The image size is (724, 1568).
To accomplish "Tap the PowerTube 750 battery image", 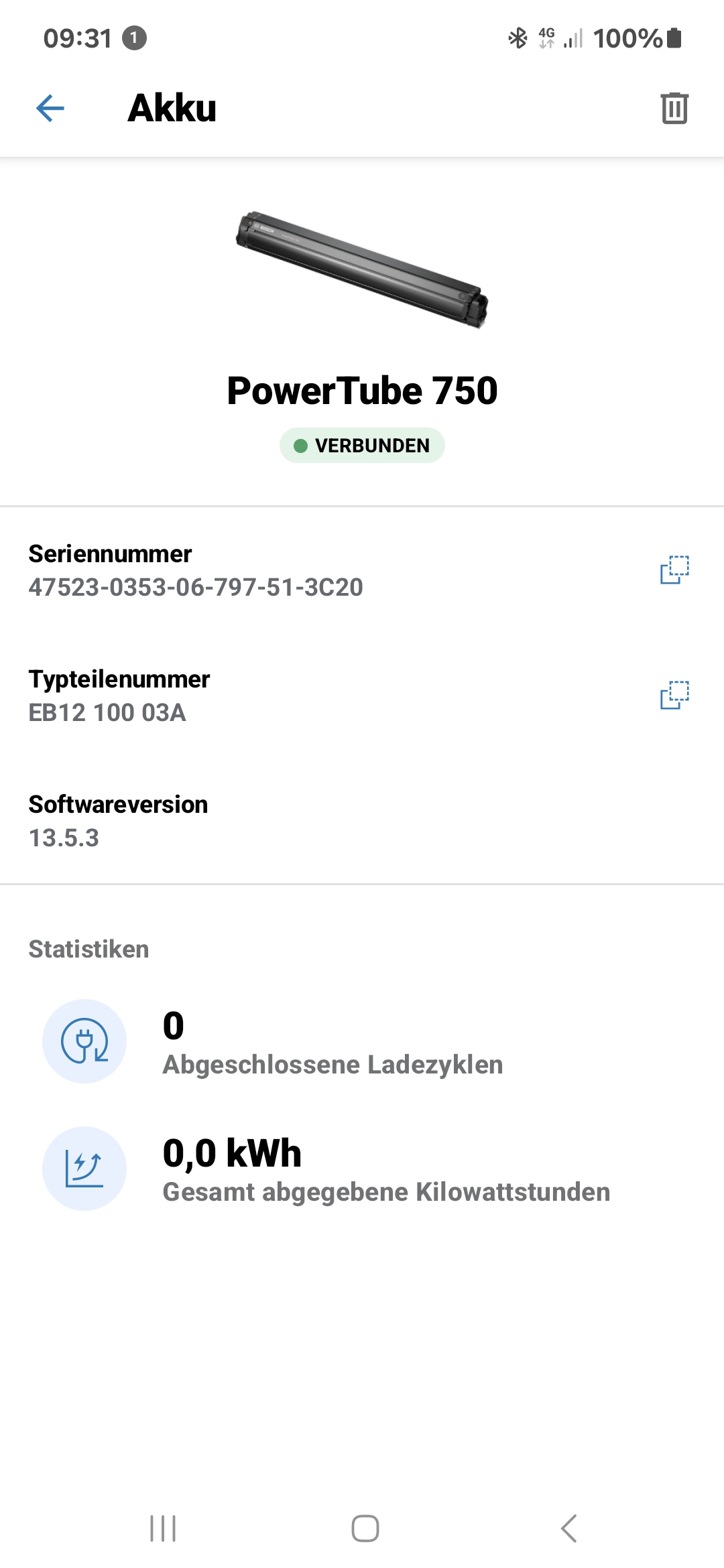I will [362, 269].
